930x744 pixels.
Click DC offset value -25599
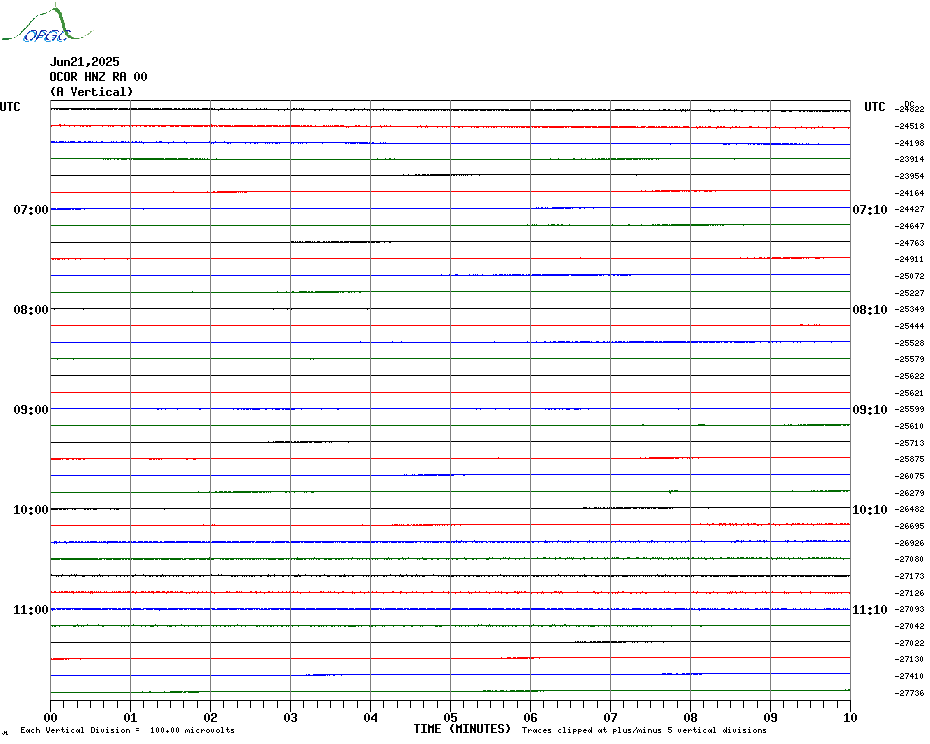(910, 409)
